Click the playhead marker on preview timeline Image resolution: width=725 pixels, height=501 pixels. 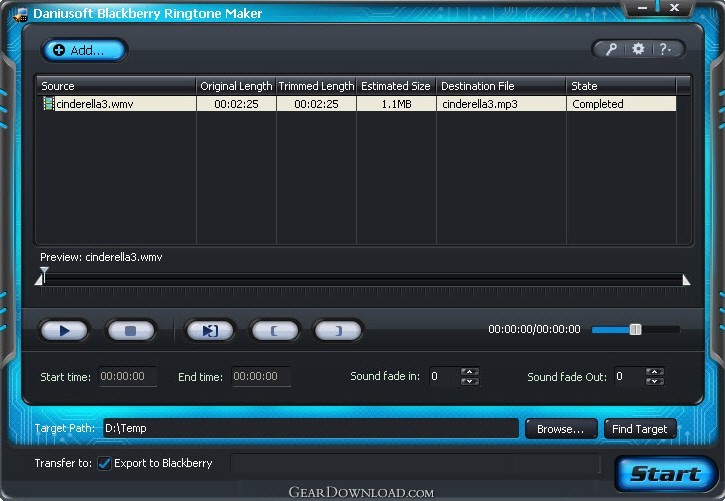coord(44,273)
